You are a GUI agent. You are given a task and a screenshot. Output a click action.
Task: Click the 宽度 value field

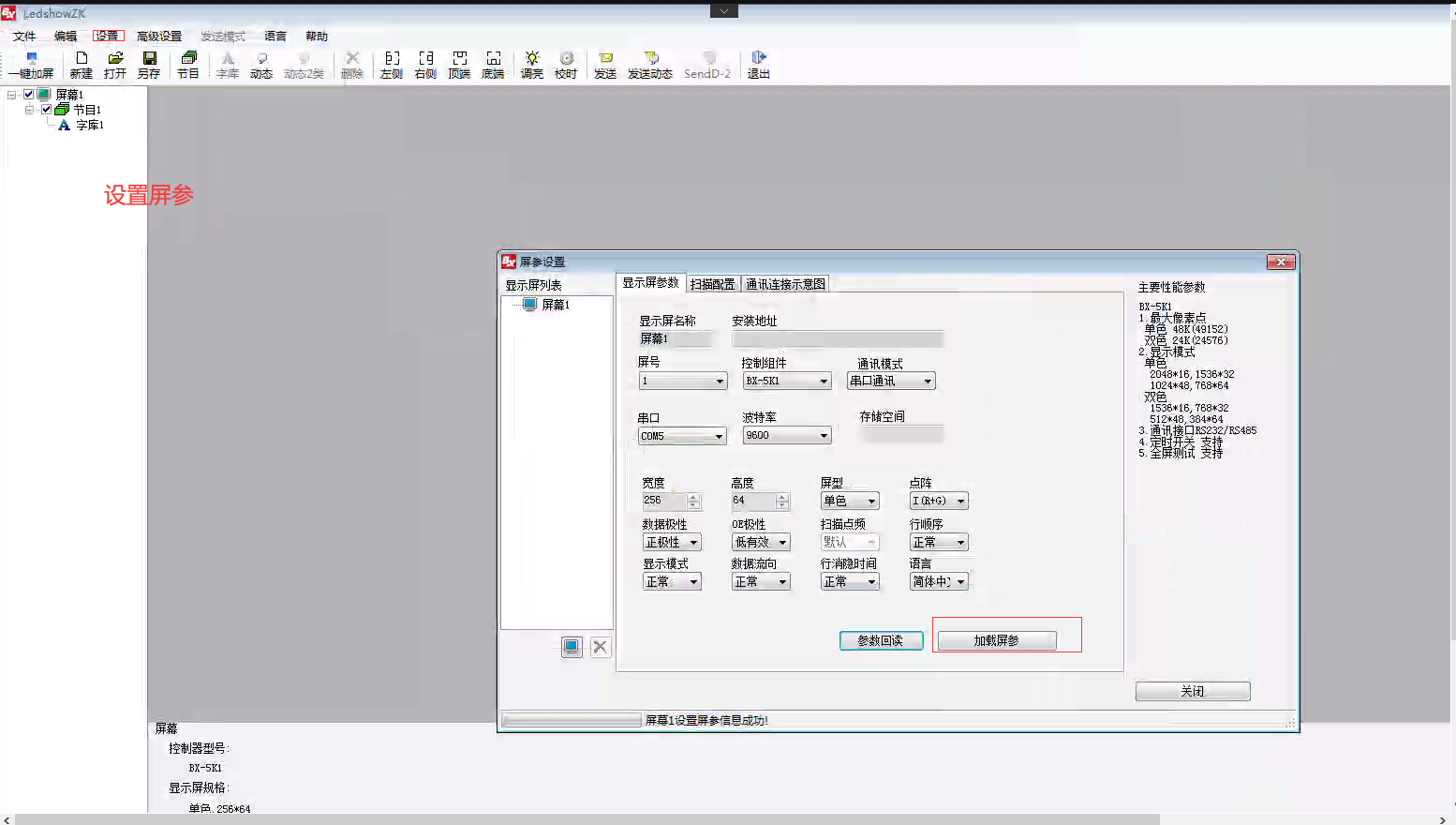pyautogui.click(x=664, y=502)
